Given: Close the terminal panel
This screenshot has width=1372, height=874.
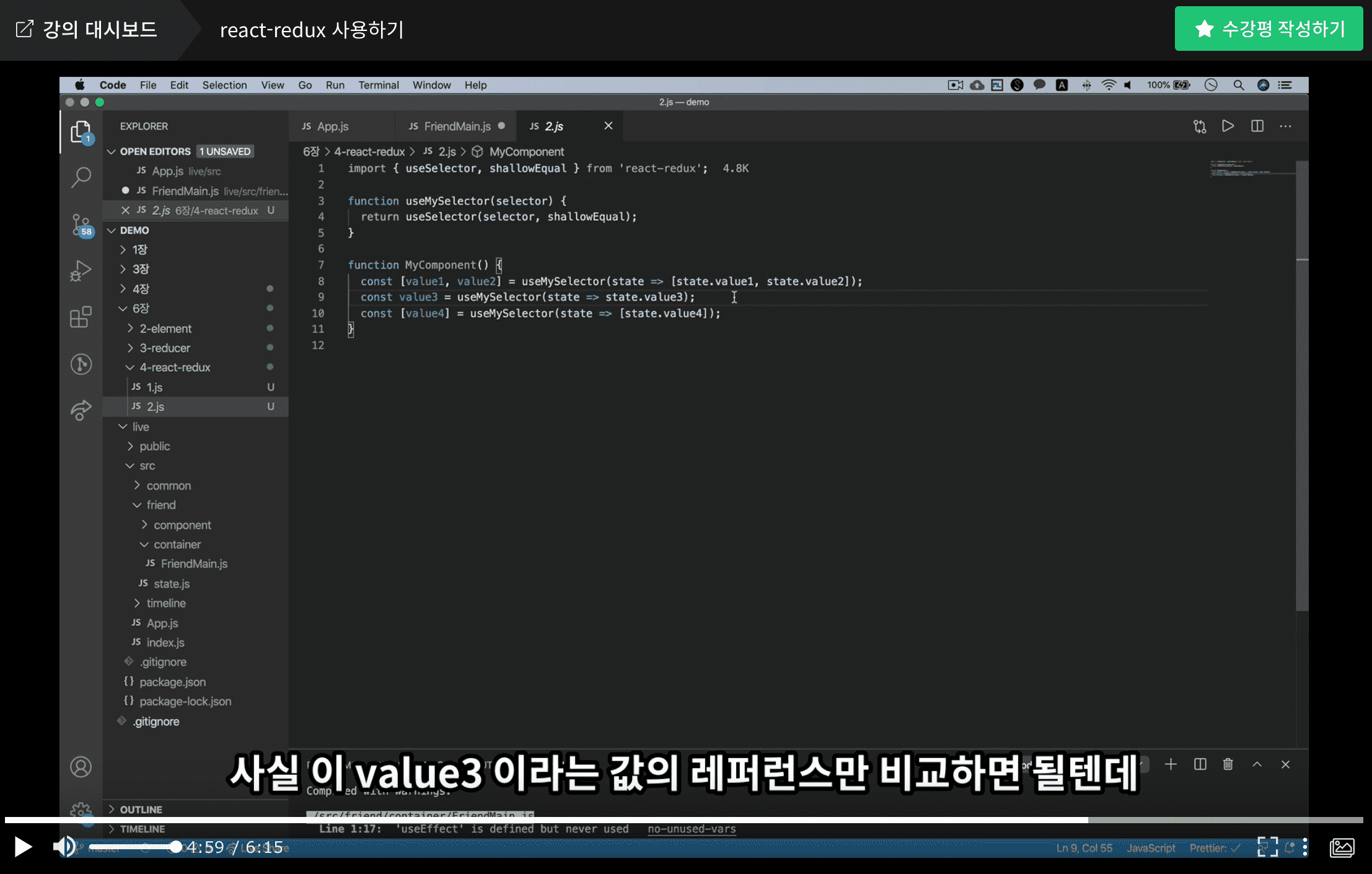Looking at the screenshot, I should click(x=1286, y=764).
